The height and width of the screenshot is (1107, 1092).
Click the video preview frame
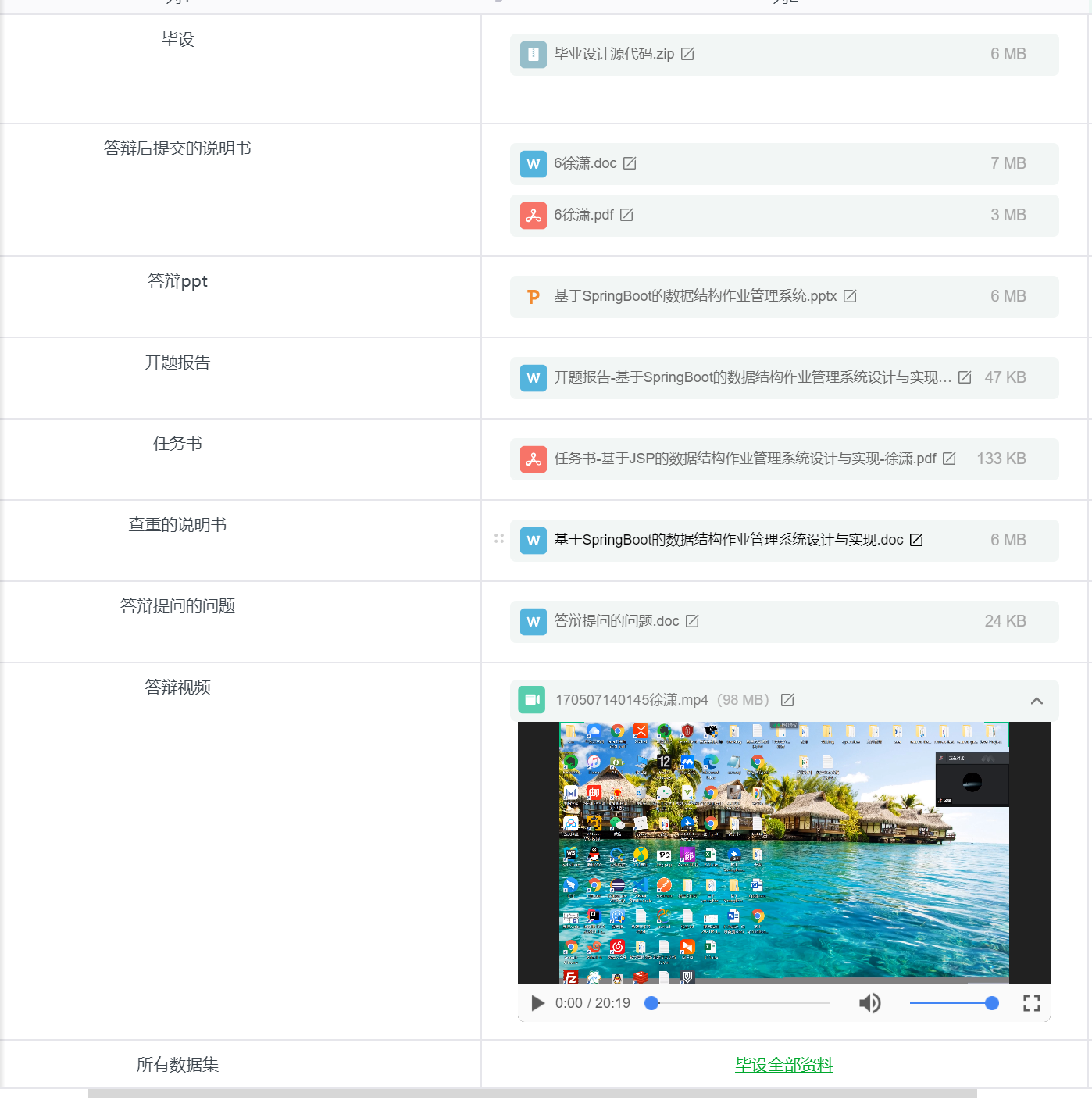click(784, 853)
